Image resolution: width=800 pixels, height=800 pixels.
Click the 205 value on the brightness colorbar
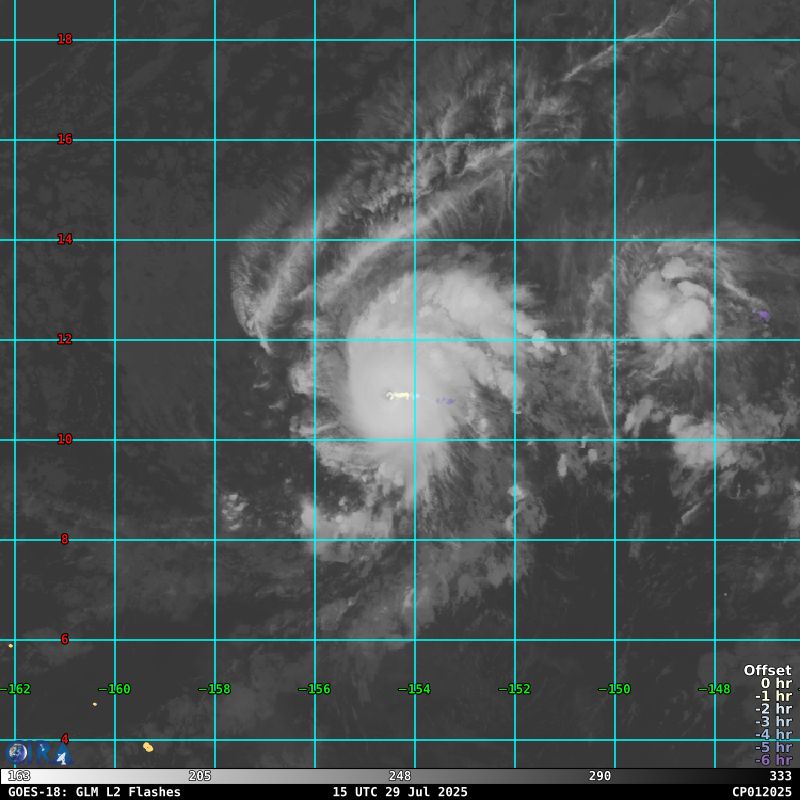coord(200,776)
